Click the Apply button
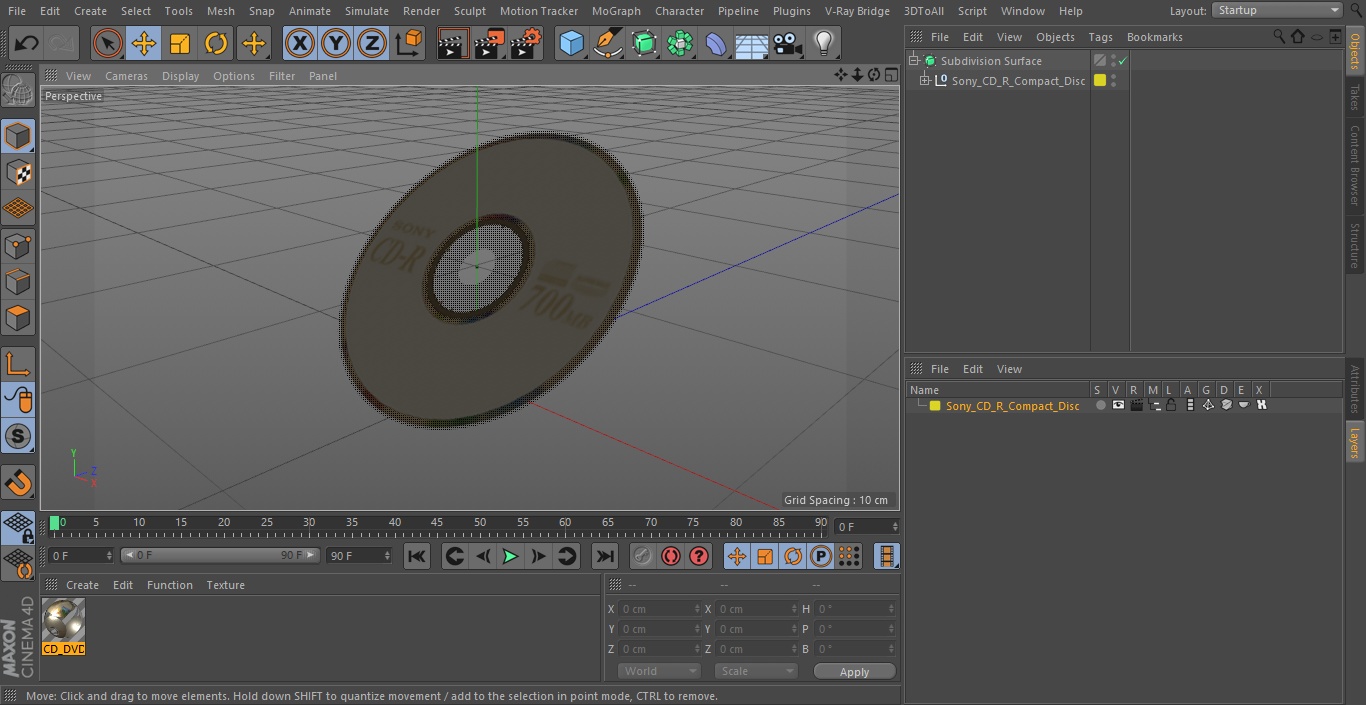The image size is (1366, 705). point(854,672)
